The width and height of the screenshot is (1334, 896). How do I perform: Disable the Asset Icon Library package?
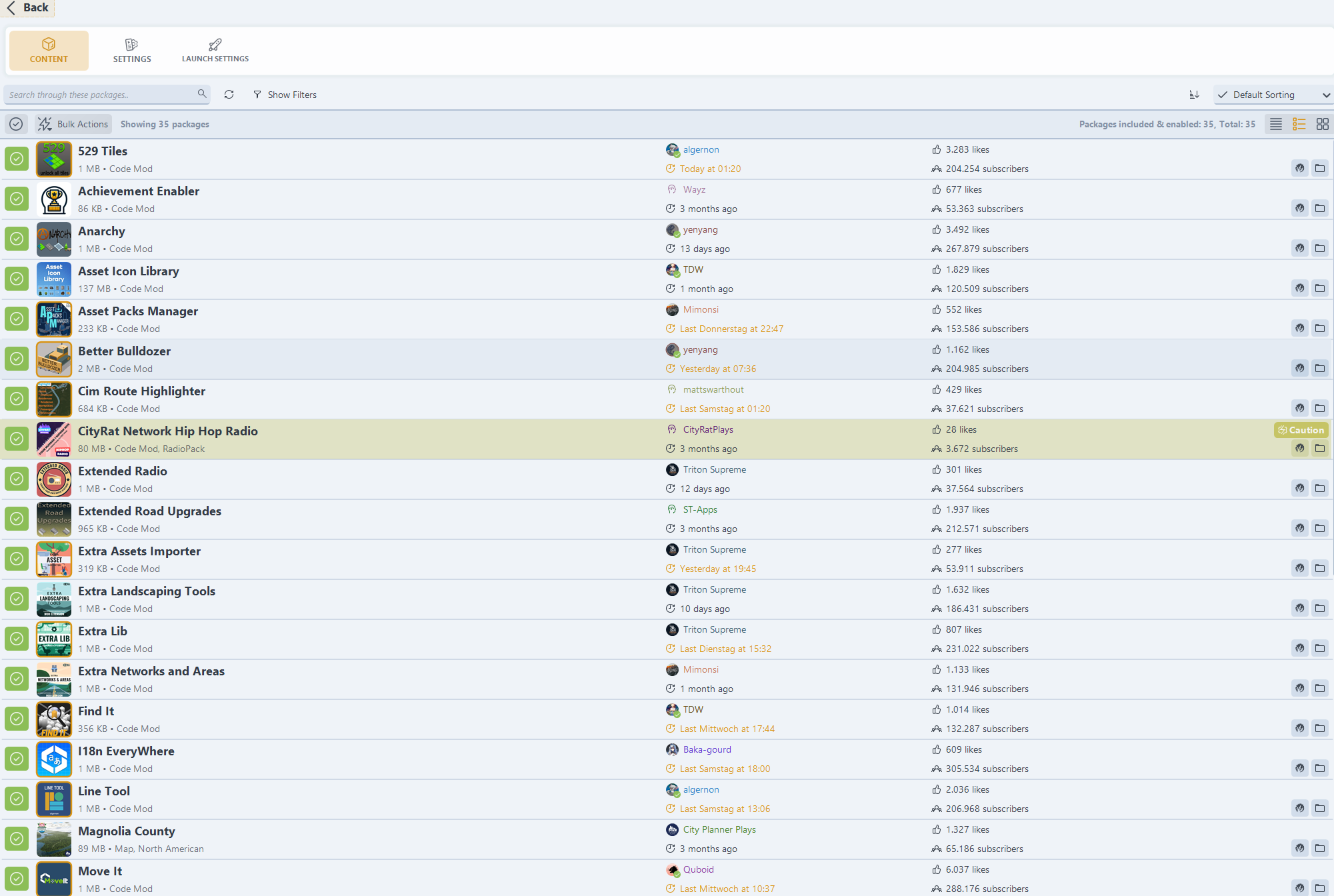point(17,279)
